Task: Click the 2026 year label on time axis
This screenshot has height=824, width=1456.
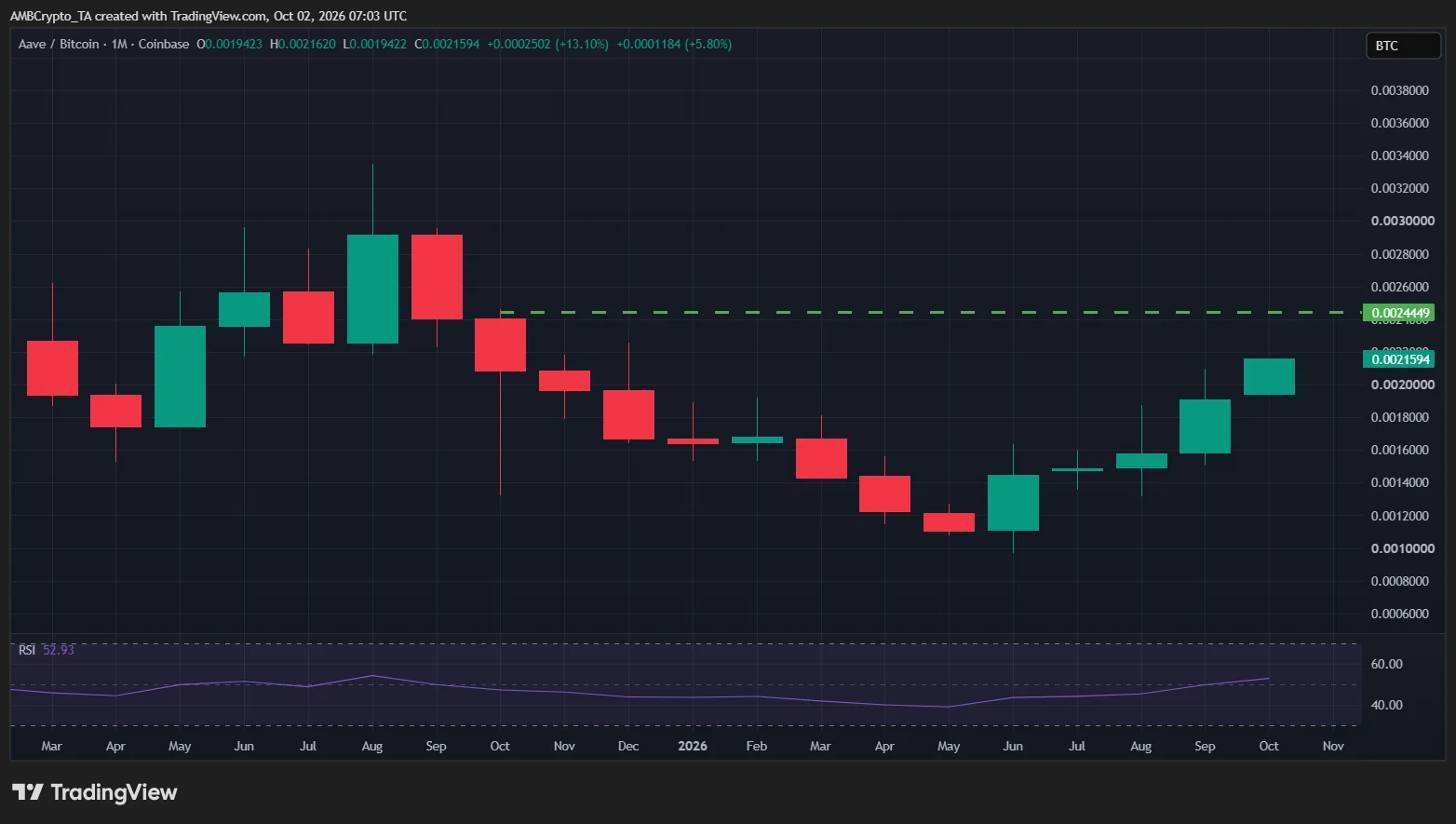Action: 693,746
